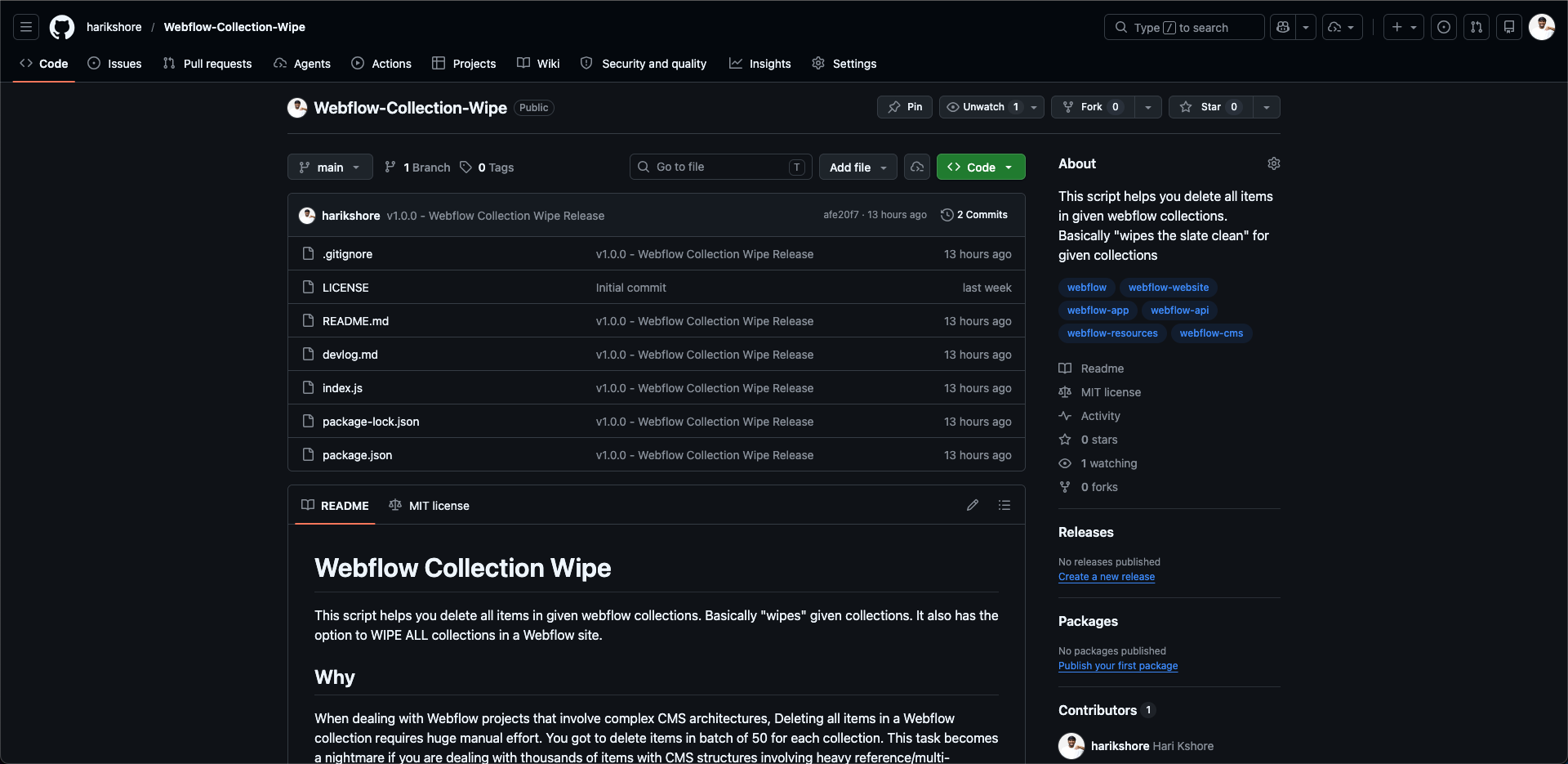
Task: Open the Wiki tab
Action: pyautogui.click(x=538, y=64)
